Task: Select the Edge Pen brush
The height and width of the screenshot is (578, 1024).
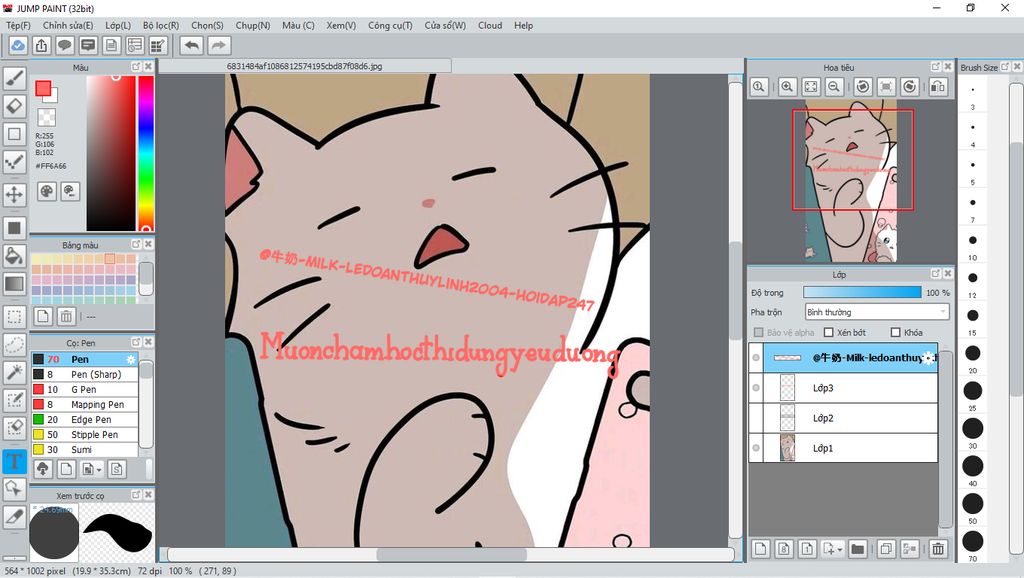Action: [x=85, y=419]
